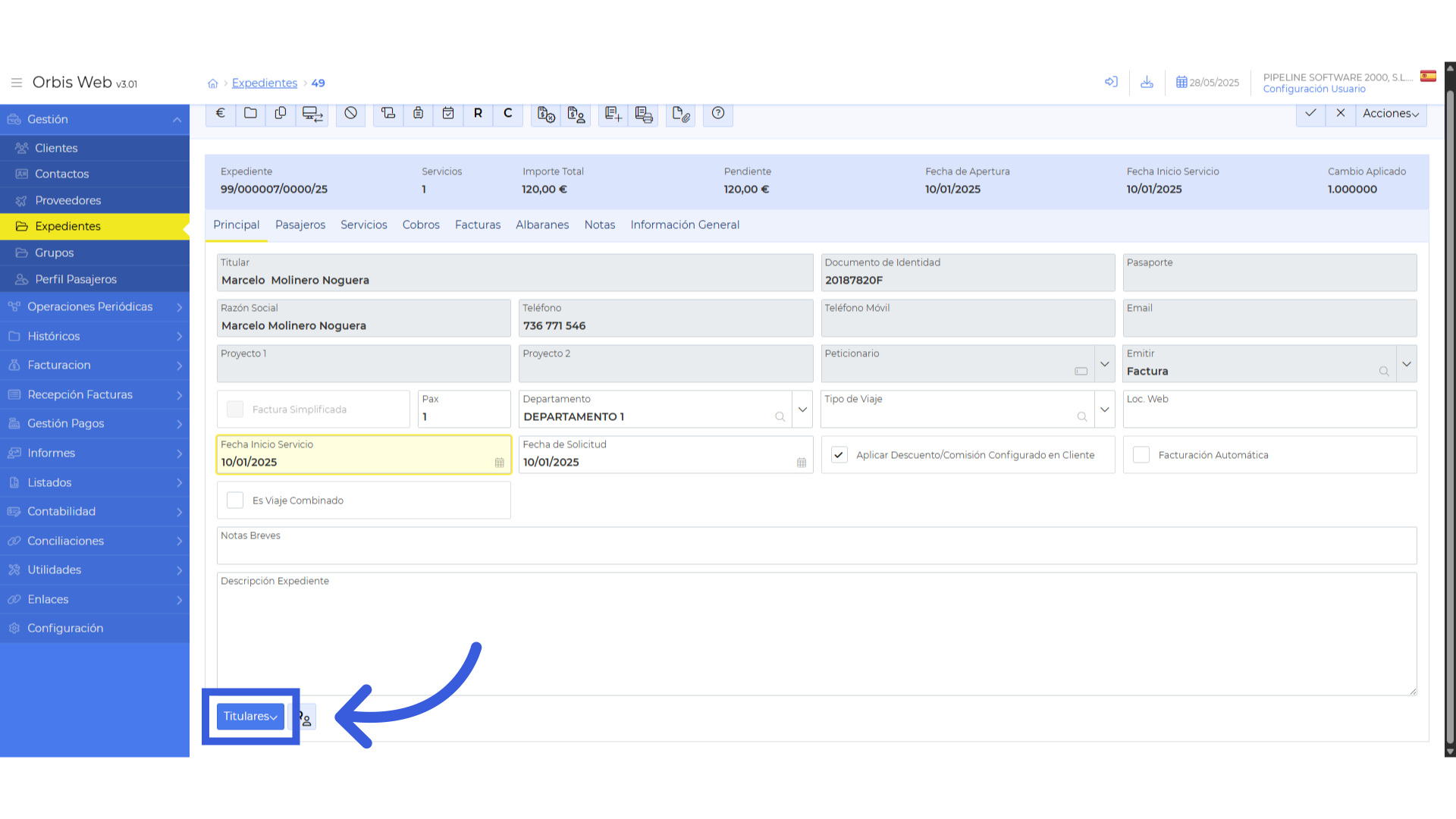Click the download tray icon in header

tap(1147, 82)
